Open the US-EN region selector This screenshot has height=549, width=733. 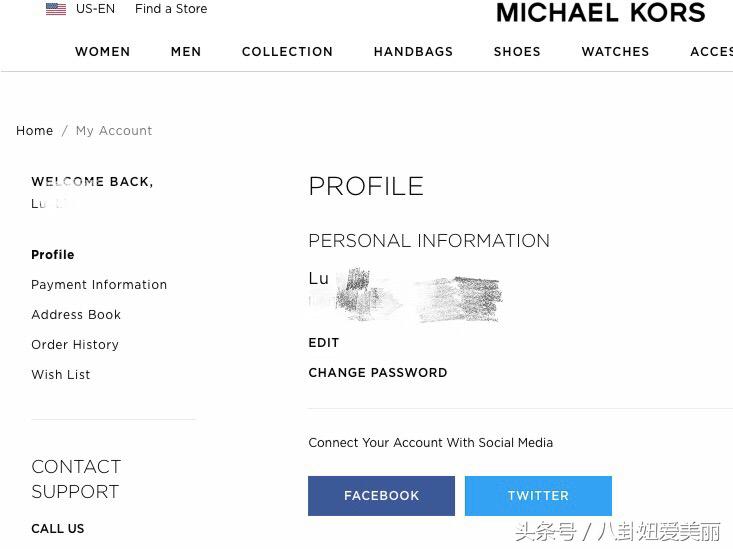pos(95,9)
